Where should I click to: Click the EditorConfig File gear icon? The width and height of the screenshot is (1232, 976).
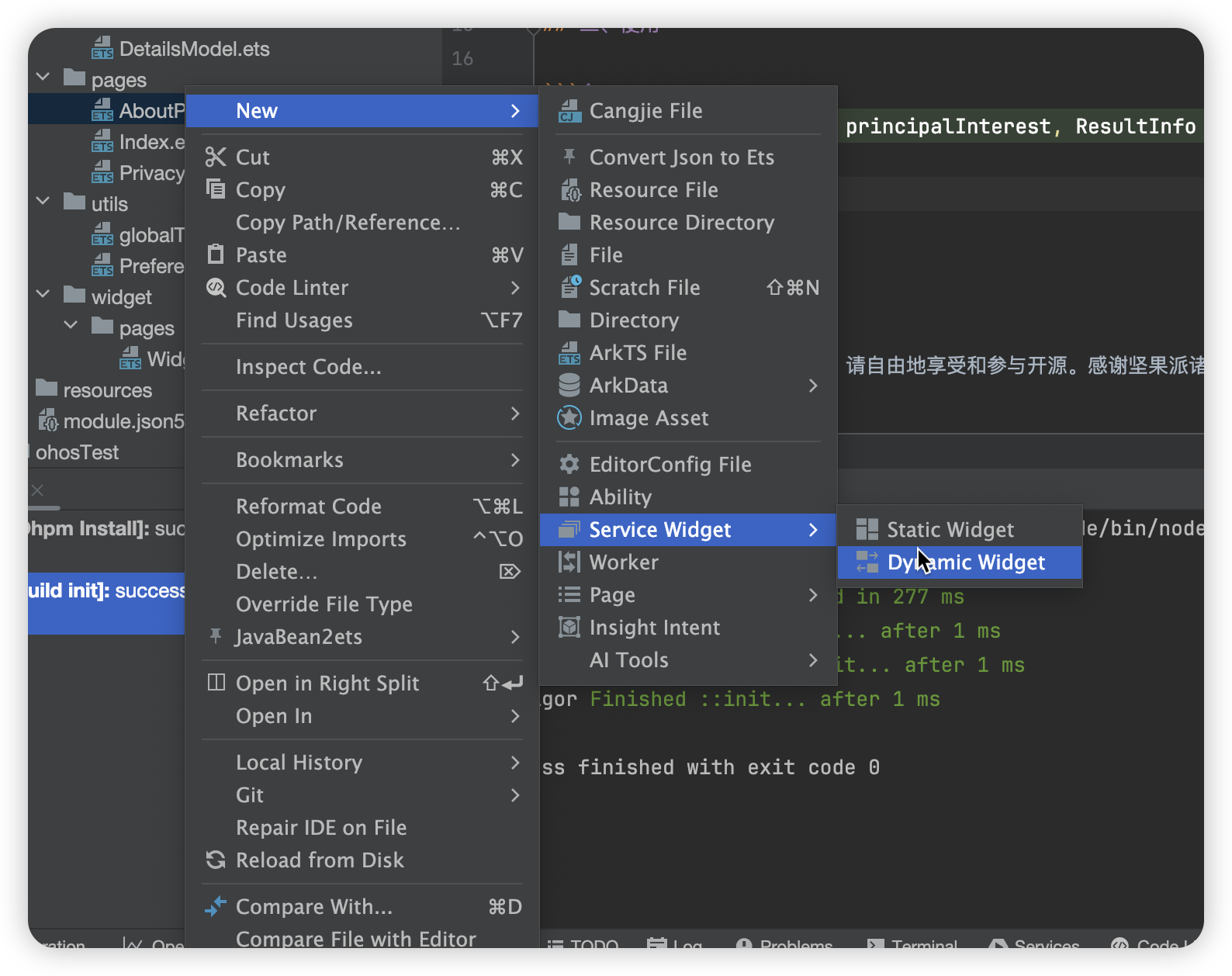click(x=569, y=465)
